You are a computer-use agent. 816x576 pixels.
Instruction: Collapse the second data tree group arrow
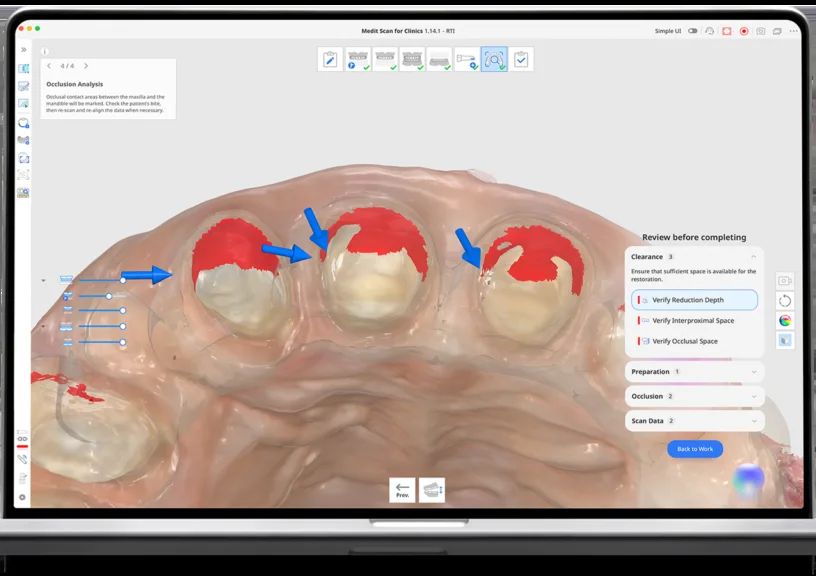coord(43,327)
